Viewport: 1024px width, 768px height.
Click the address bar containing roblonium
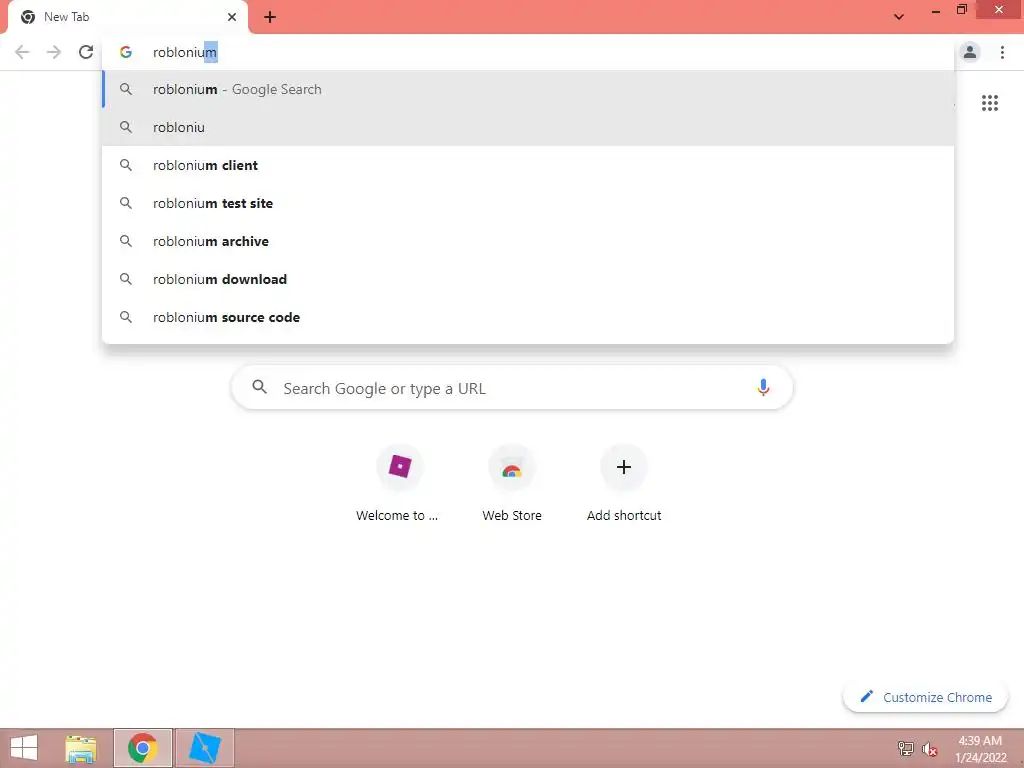pyautogui.click(x=528, y=52)
